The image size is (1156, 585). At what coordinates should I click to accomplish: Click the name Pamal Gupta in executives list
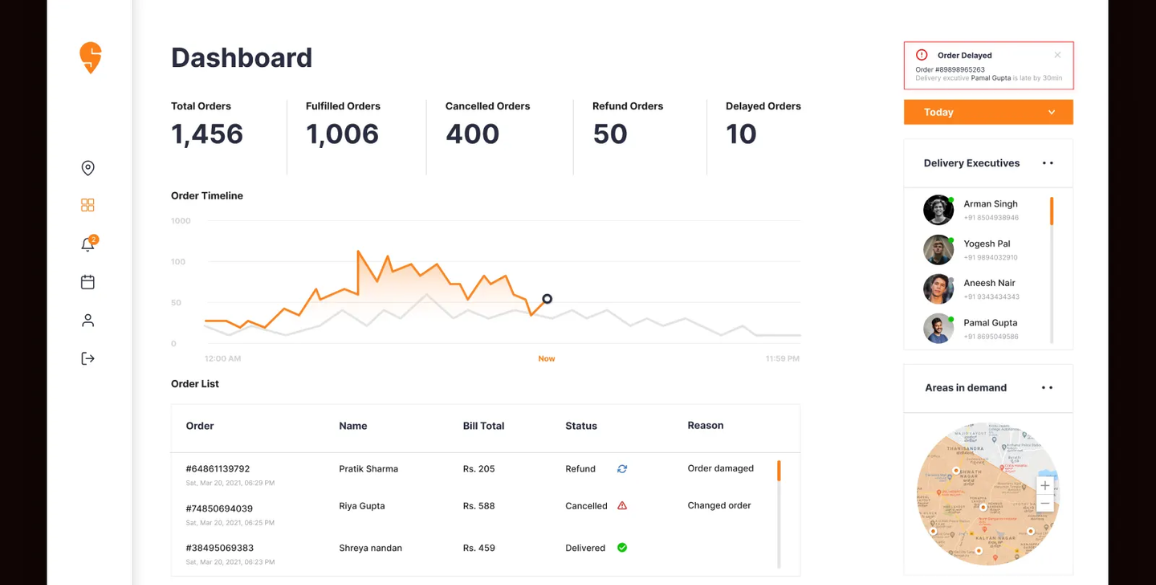990,322
